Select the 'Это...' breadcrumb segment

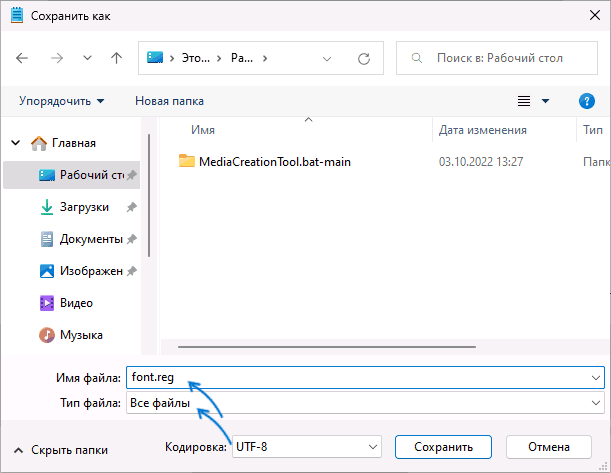196,58
